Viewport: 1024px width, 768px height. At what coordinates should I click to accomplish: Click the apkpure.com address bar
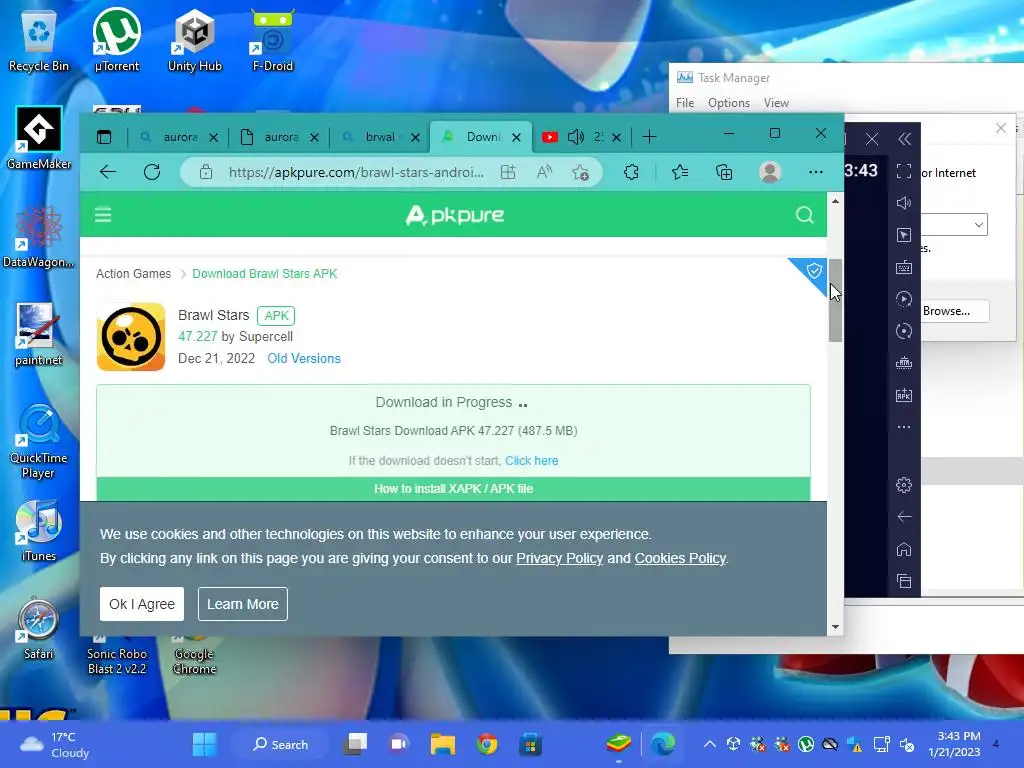pos(356,172)
